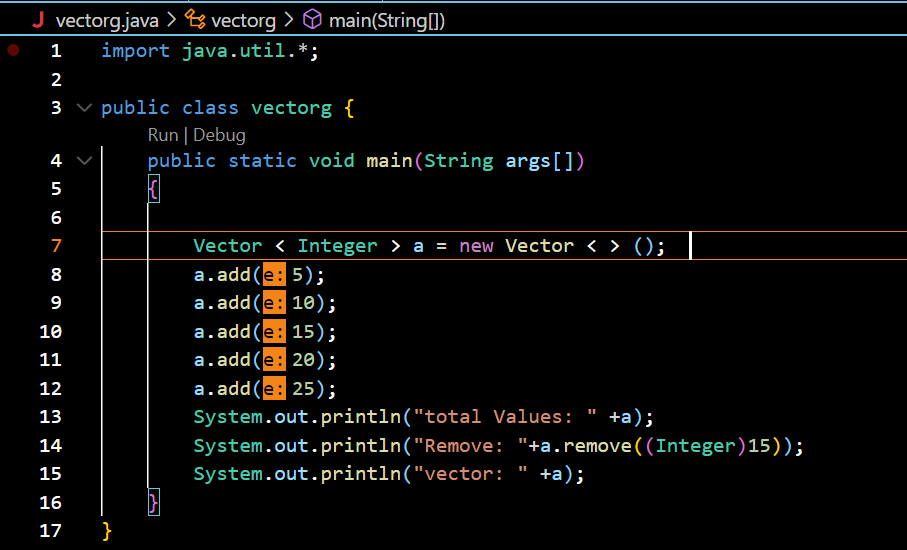Click line number 17 in the gutter
The height and width of the screenshot is (550, 907).
[x=50, y=530]
